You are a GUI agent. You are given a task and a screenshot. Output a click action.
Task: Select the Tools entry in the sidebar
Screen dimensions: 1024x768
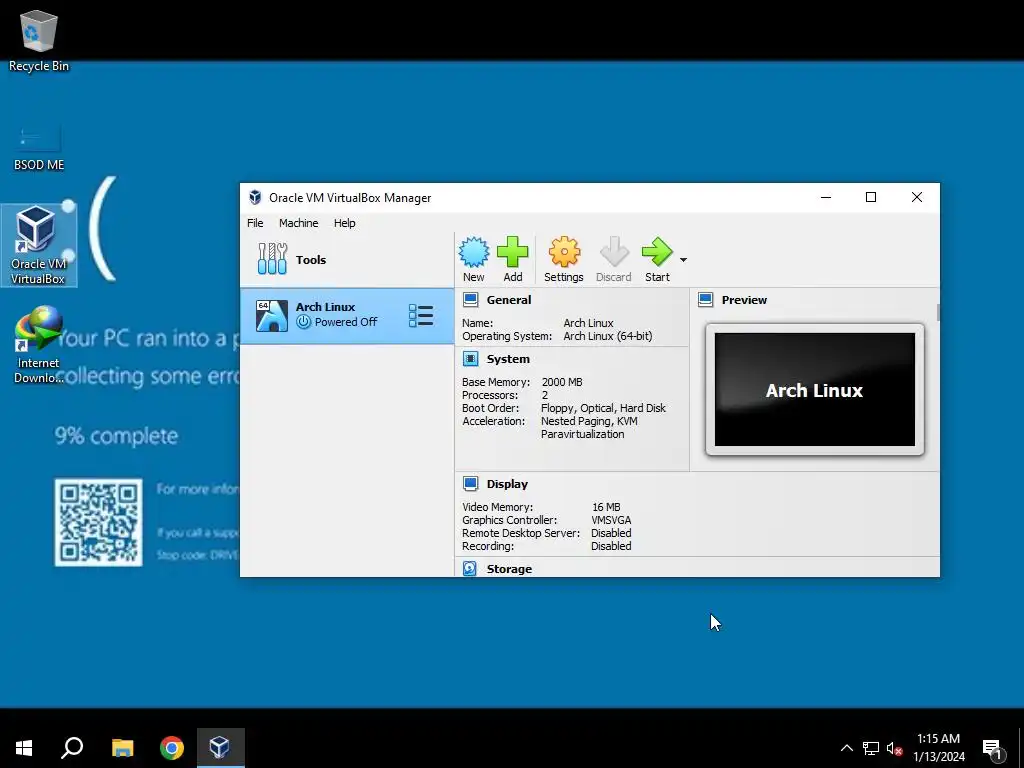pos(347,260)
